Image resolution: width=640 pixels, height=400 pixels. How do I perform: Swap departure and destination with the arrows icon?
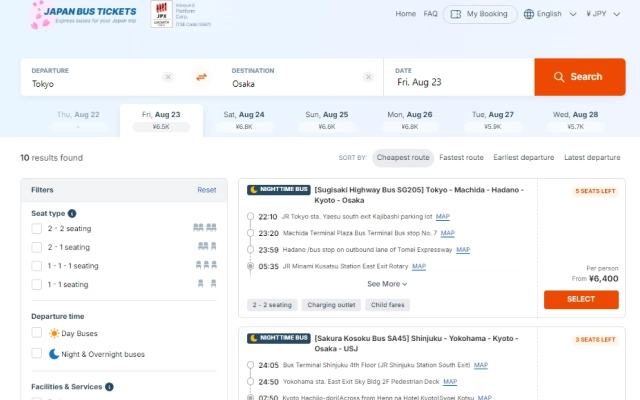point(201,77)
